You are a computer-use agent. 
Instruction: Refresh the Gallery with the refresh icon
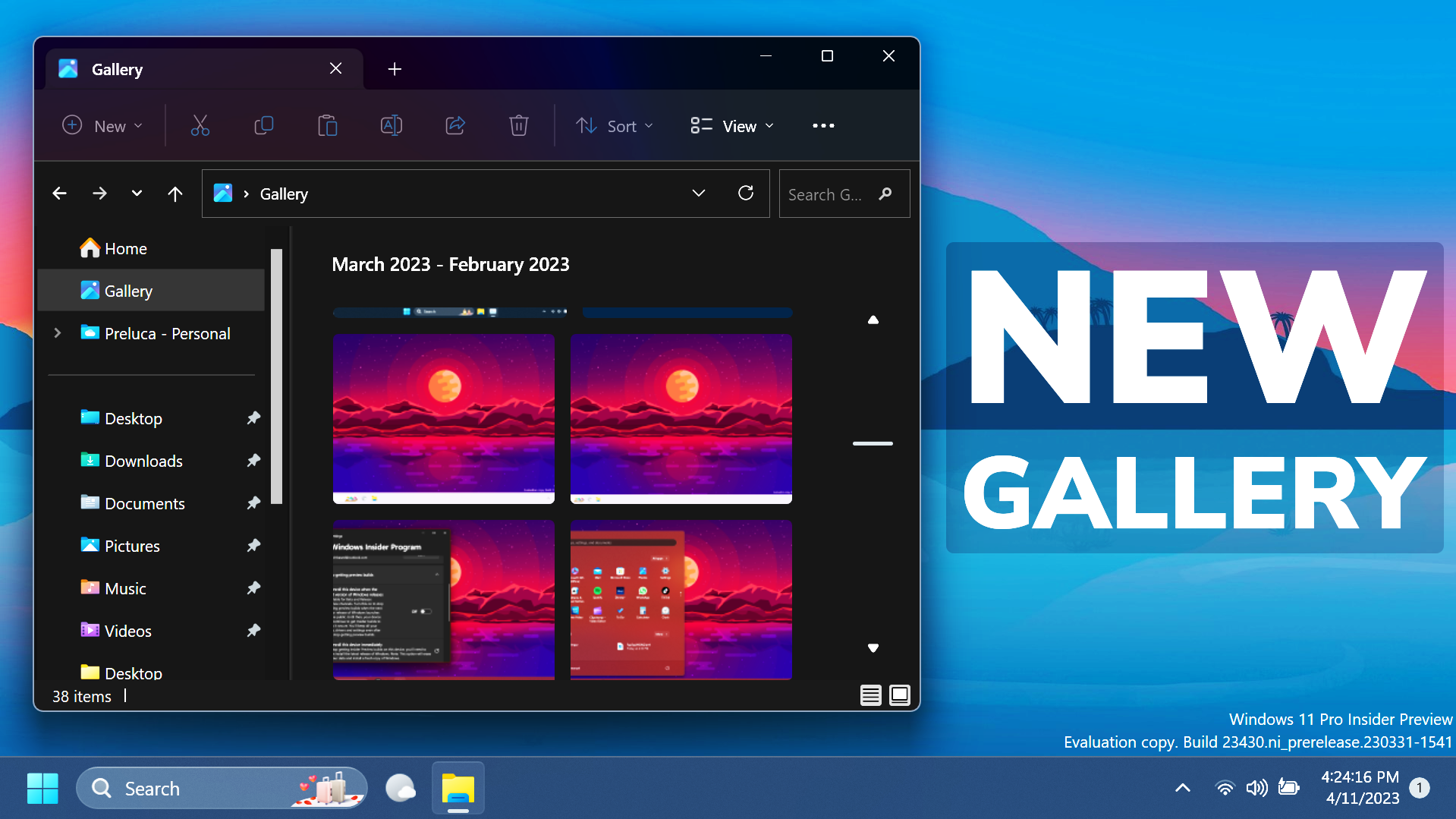pyautogui.click(x=746, y=193)
